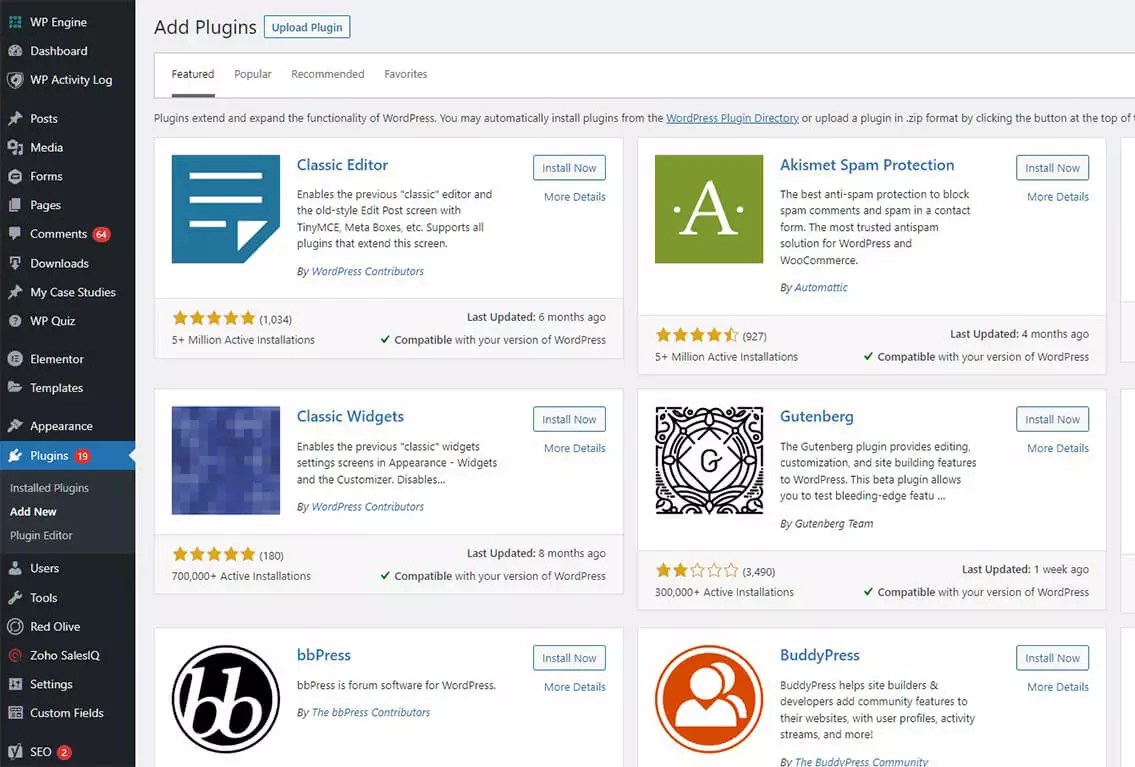Open the WordPress Plugin Directory link
The image size is (1135, 767).
[732, 118]
